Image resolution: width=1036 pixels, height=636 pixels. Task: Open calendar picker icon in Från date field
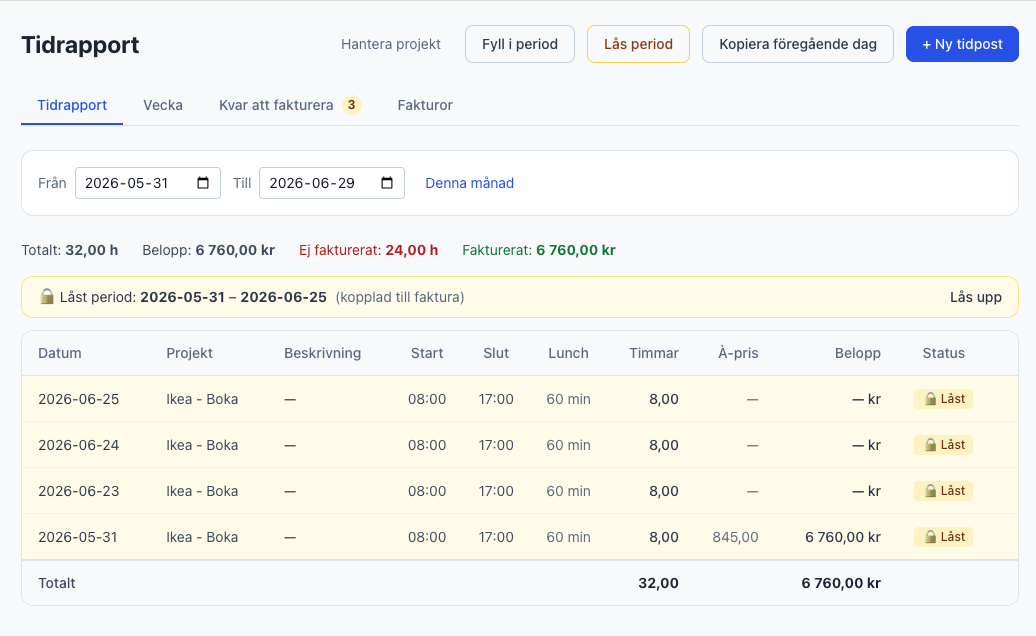203,183
